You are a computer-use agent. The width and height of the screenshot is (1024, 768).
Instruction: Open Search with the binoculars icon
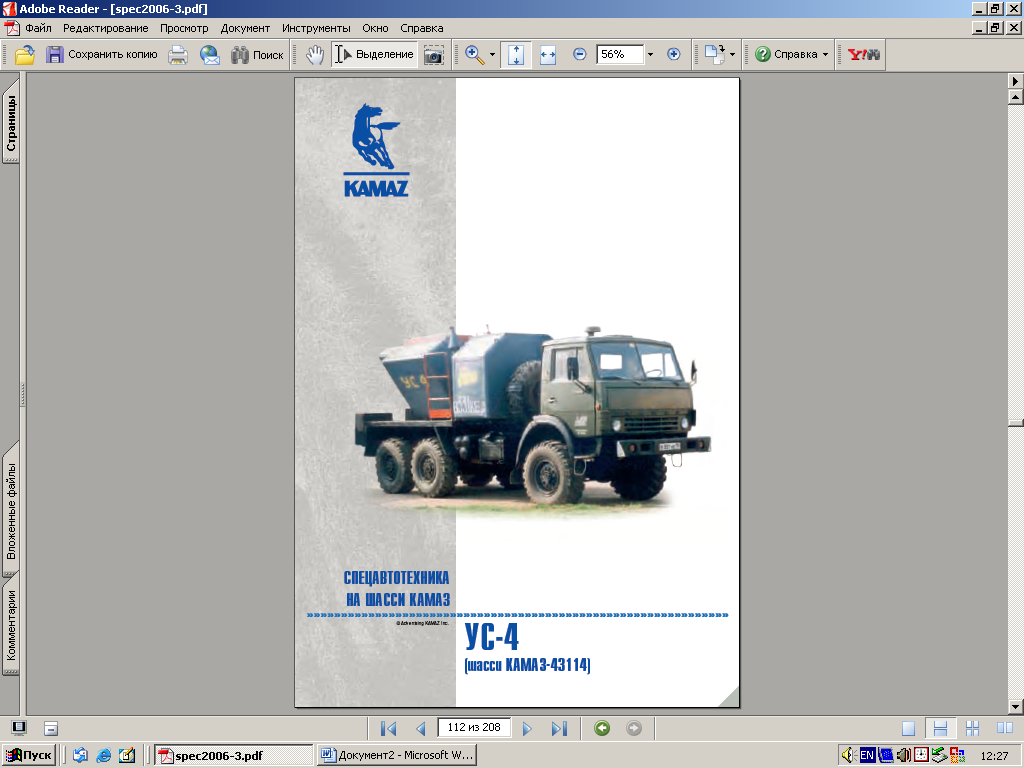(257, 55)
